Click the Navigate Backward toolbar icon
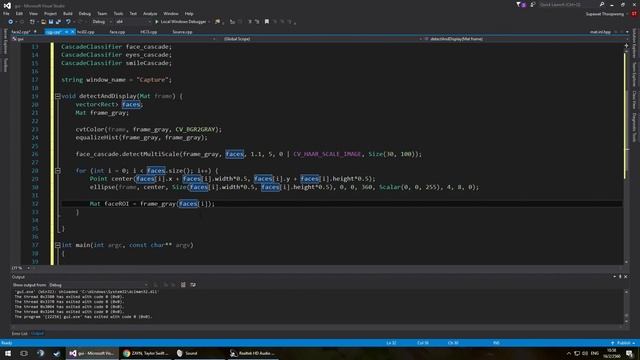 [x=11, y=22]
